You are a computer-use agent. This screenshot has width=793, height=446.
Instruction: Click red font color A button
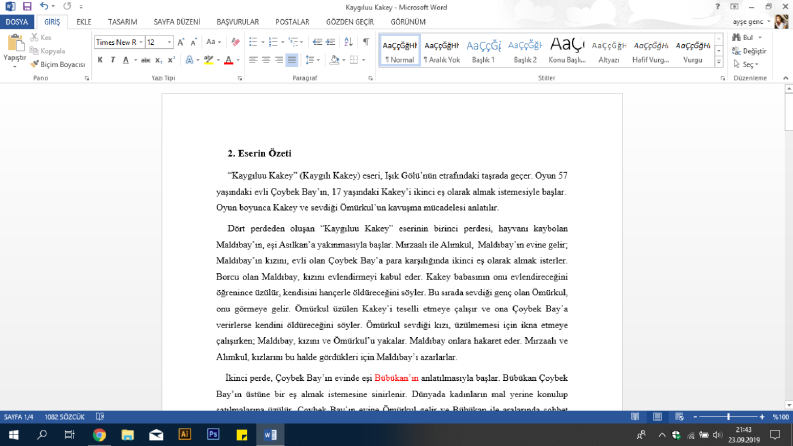[x=229, y=60]
